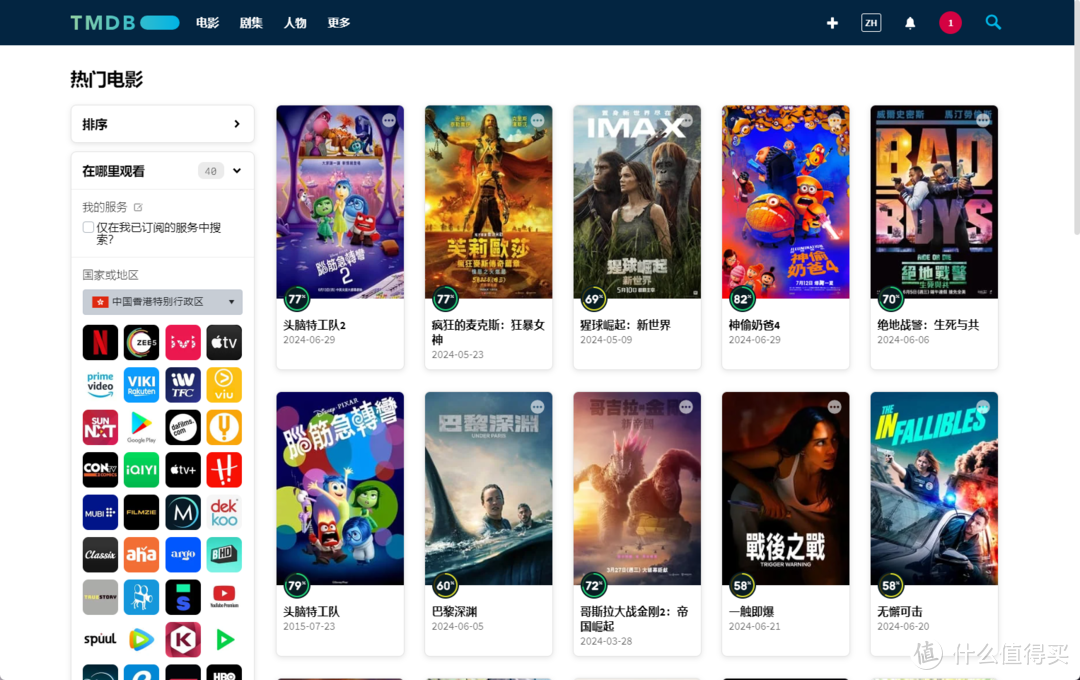
Task: Open the 猩球崛起:新世界 title link
Action: point(625,325)
